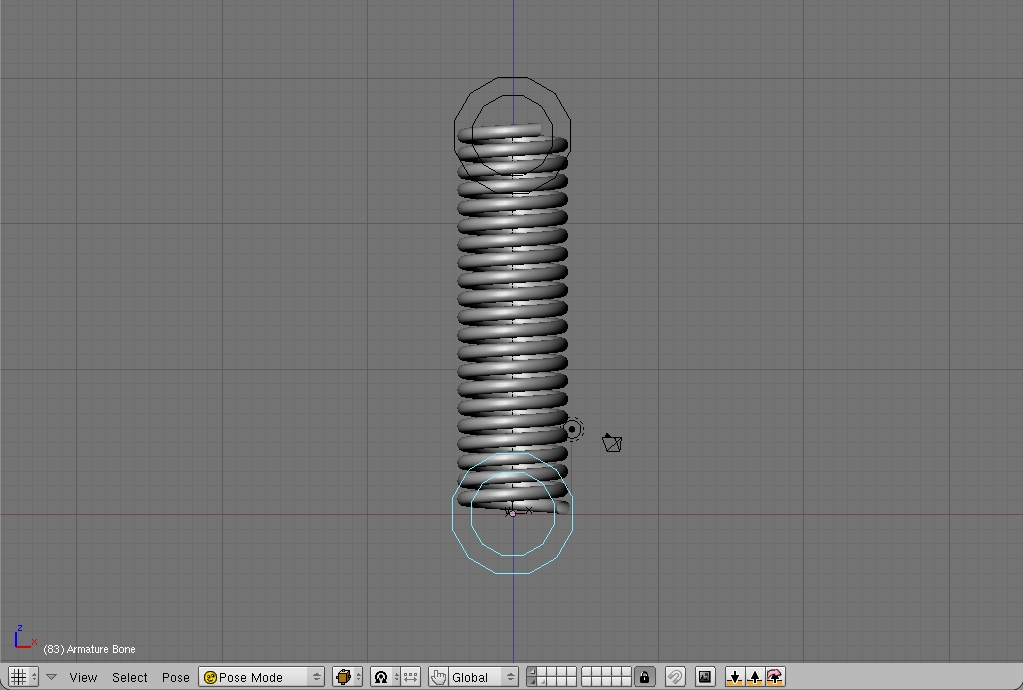1023x690 pixels.
Task: Open the solid draw type selector
Action: pos(347,677)
